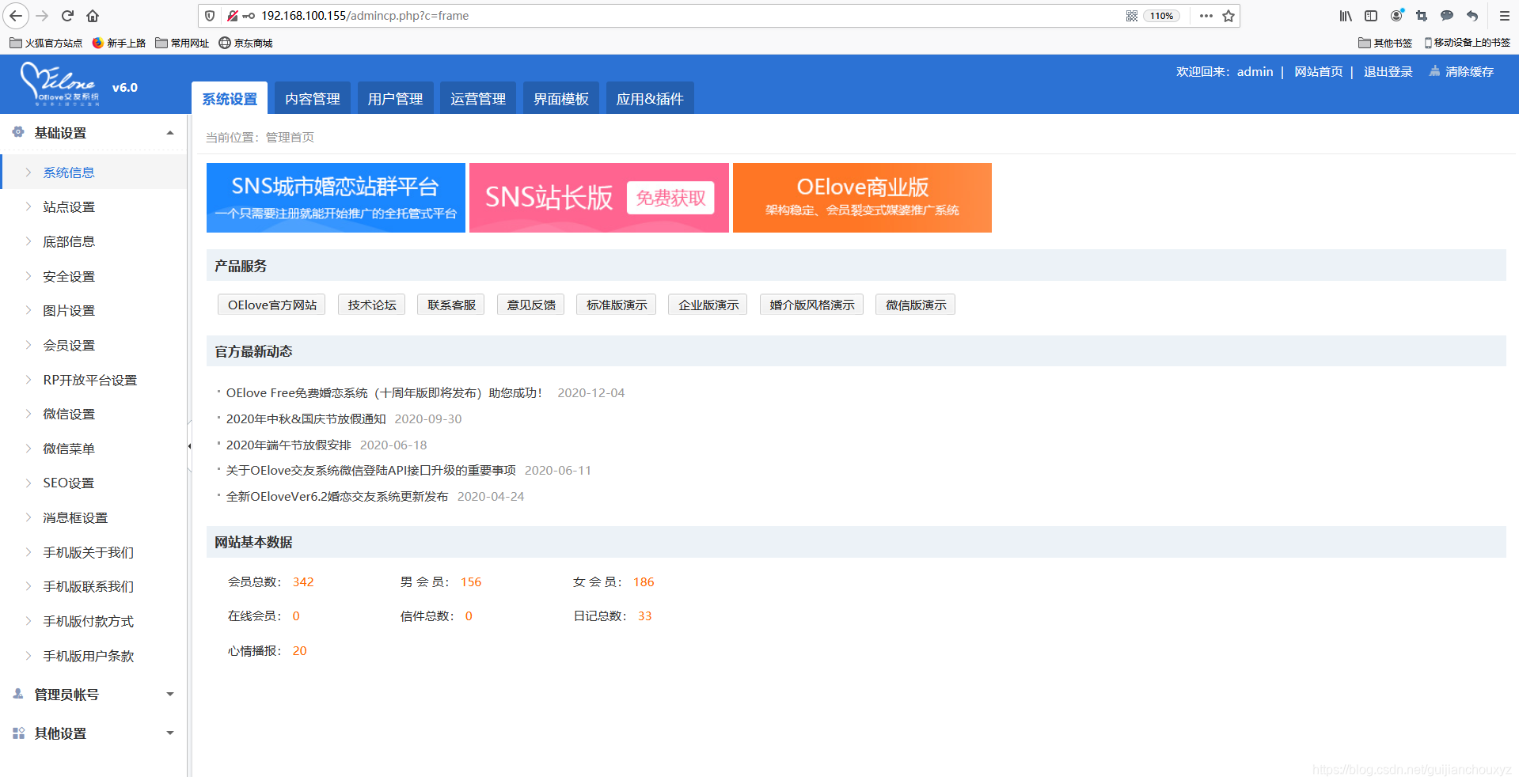Click the 联系客服 button

[x=451, y=305]
